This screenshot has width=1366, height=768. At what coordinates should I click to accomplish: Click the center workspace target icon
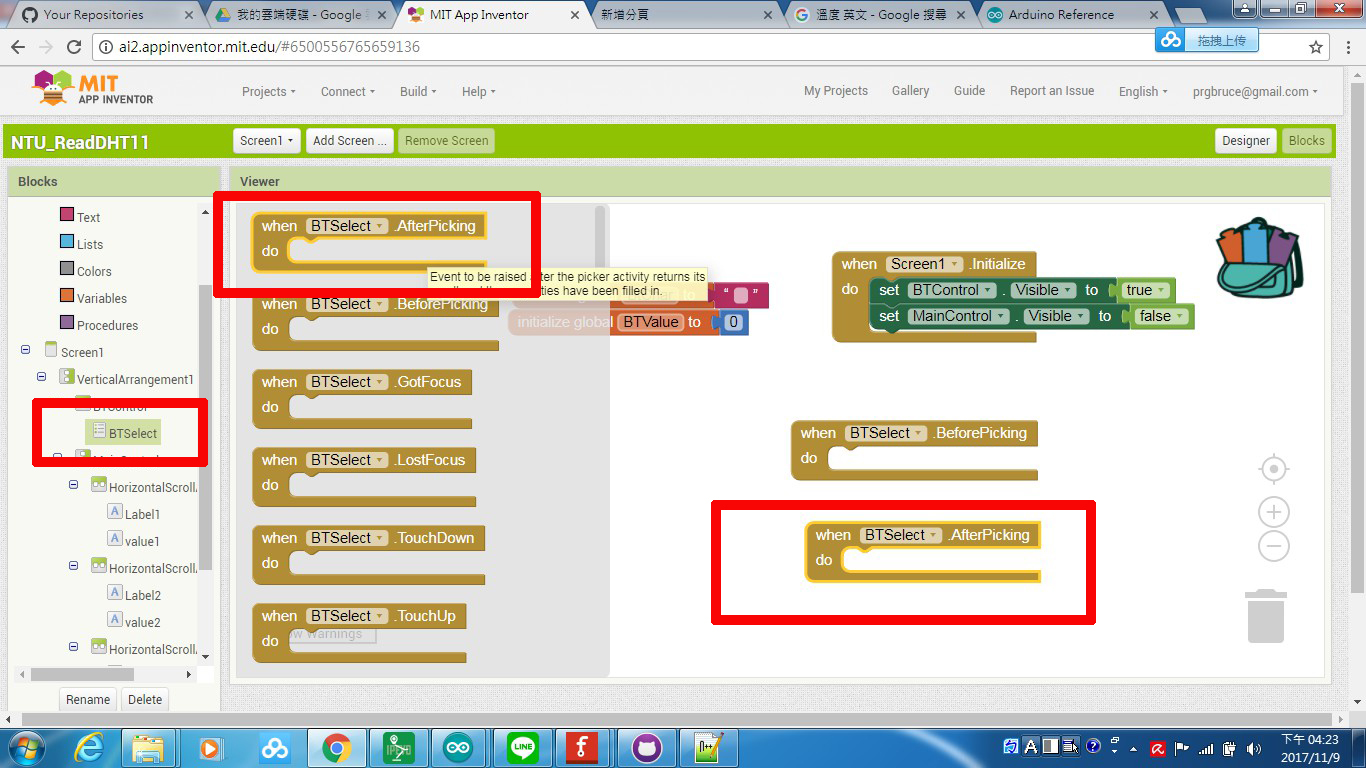pyautogui.click(x=1273, y=469)
